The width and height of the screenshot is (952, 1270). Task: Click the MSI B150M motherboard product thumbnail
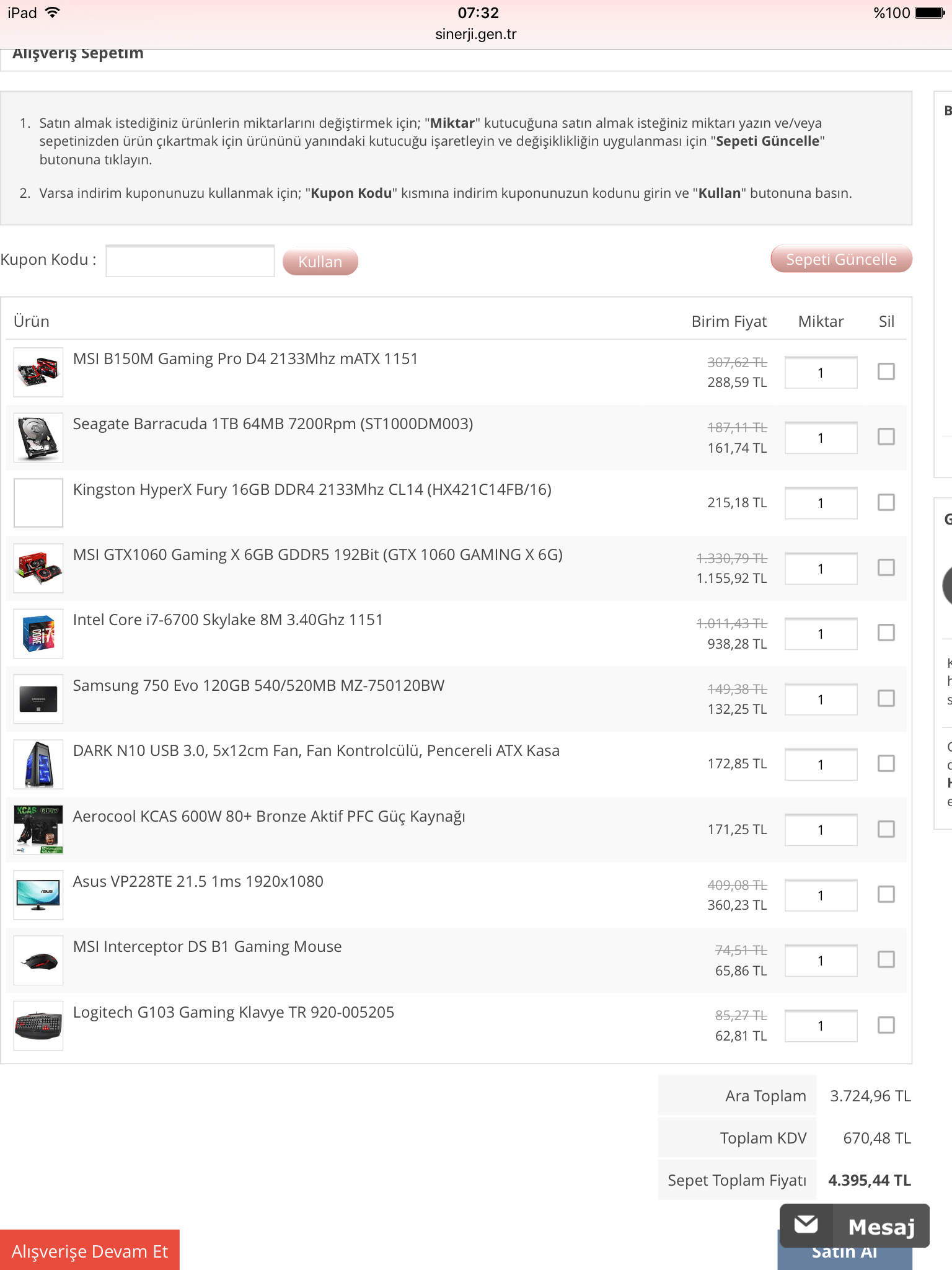(38, 372)
